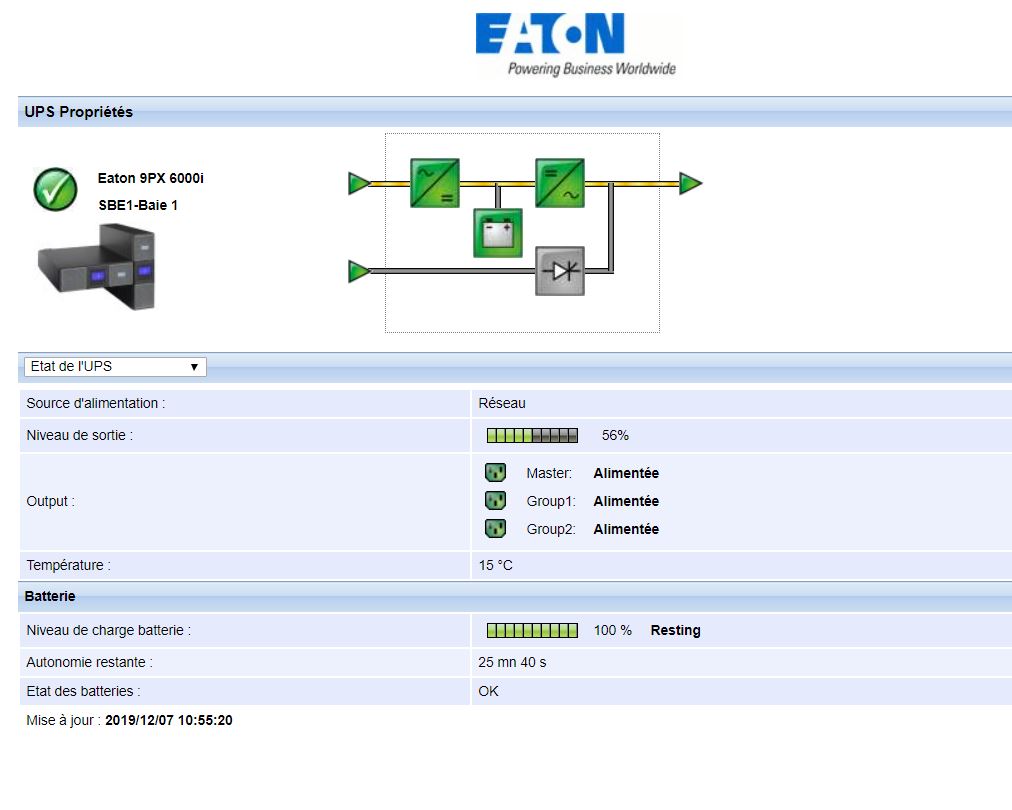This screenshot has width=1012, height=810.
Task: Click the Group1 outlet icon
Action: [x=495, y=500]
